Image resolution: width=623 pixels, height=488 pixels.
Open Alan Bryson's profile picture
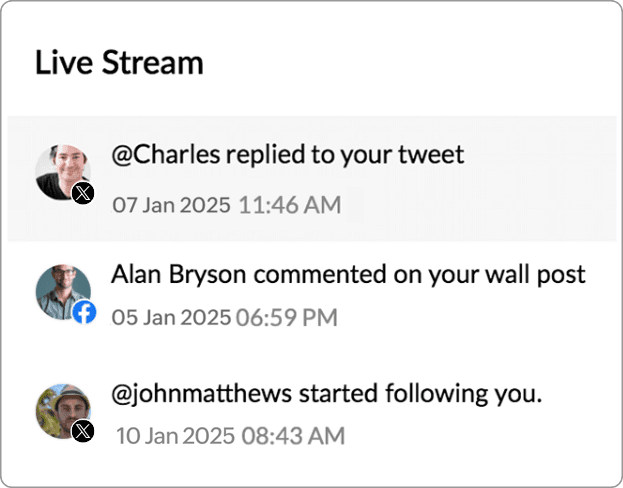(x=60, y=290)
